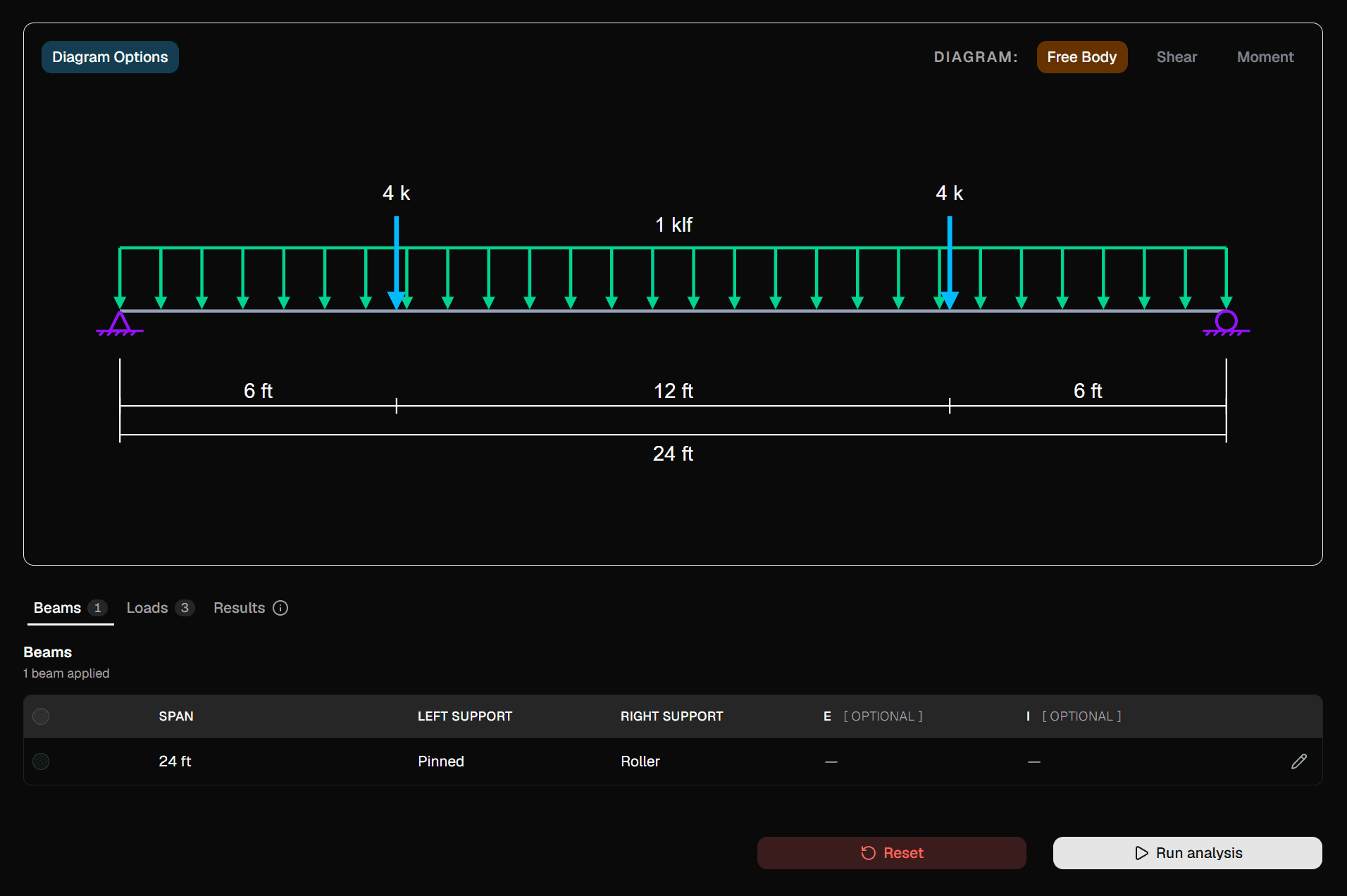Switch to the Moment diagram
The image size is (1347, 896).
[x=1265, y=57]
